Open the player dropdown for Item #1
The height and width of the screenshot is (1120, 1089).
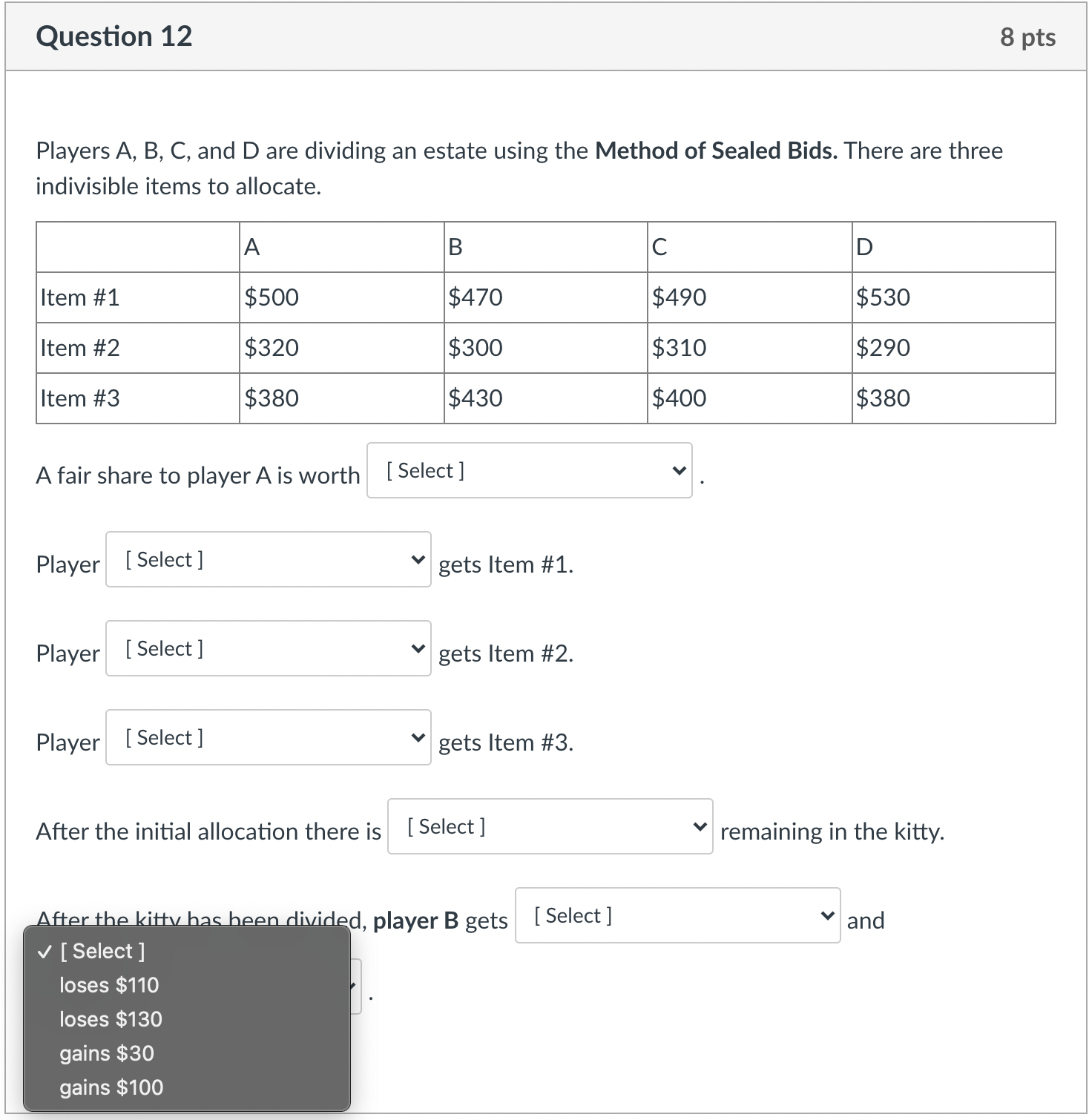coord(268,559)
